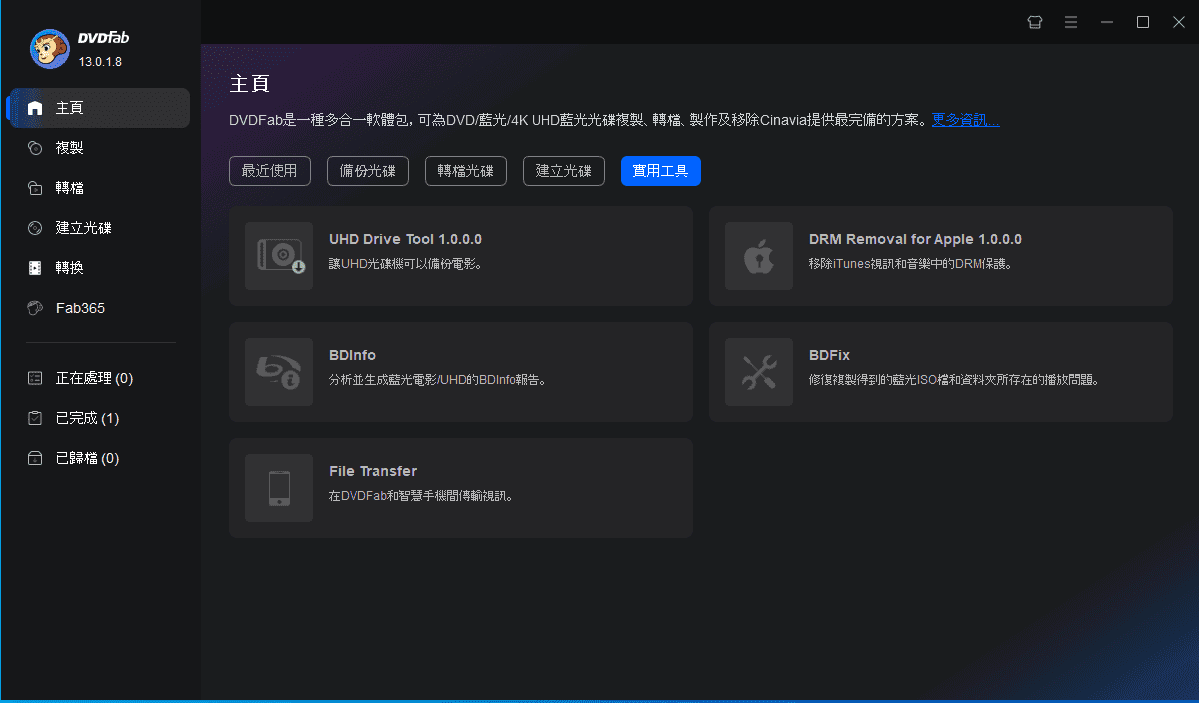Open the 轉檔 module in sidebar
Screen dimensions: 1199x703
(99, 187)
